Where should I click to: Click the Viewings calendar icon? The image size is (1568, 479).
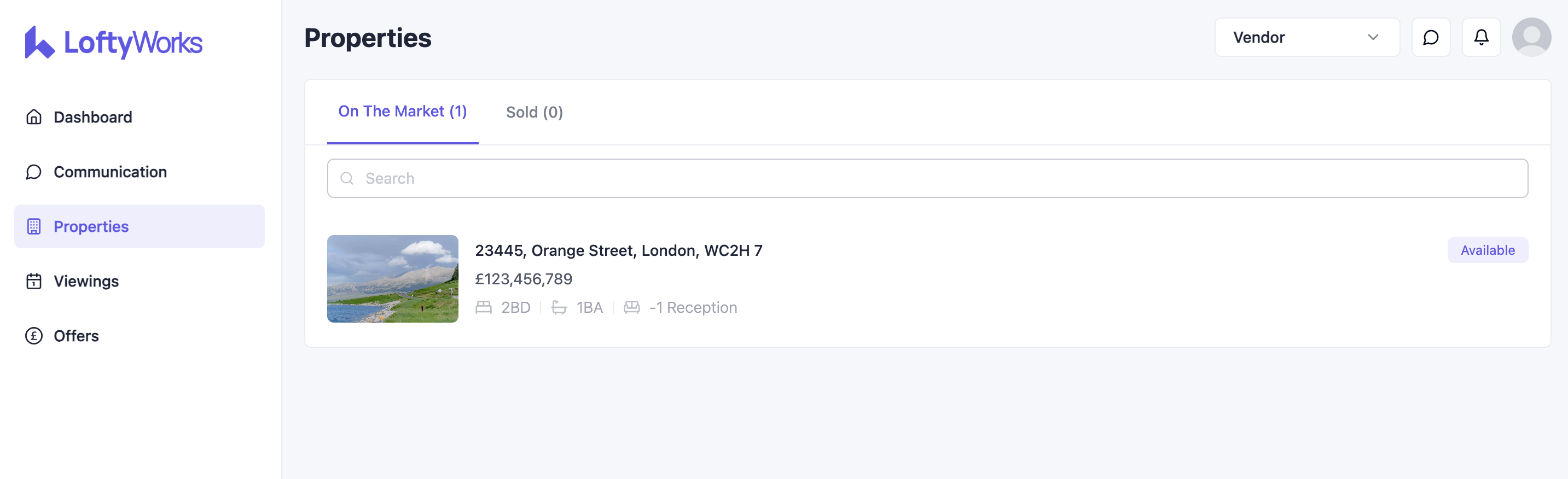[x=34, y=281]
